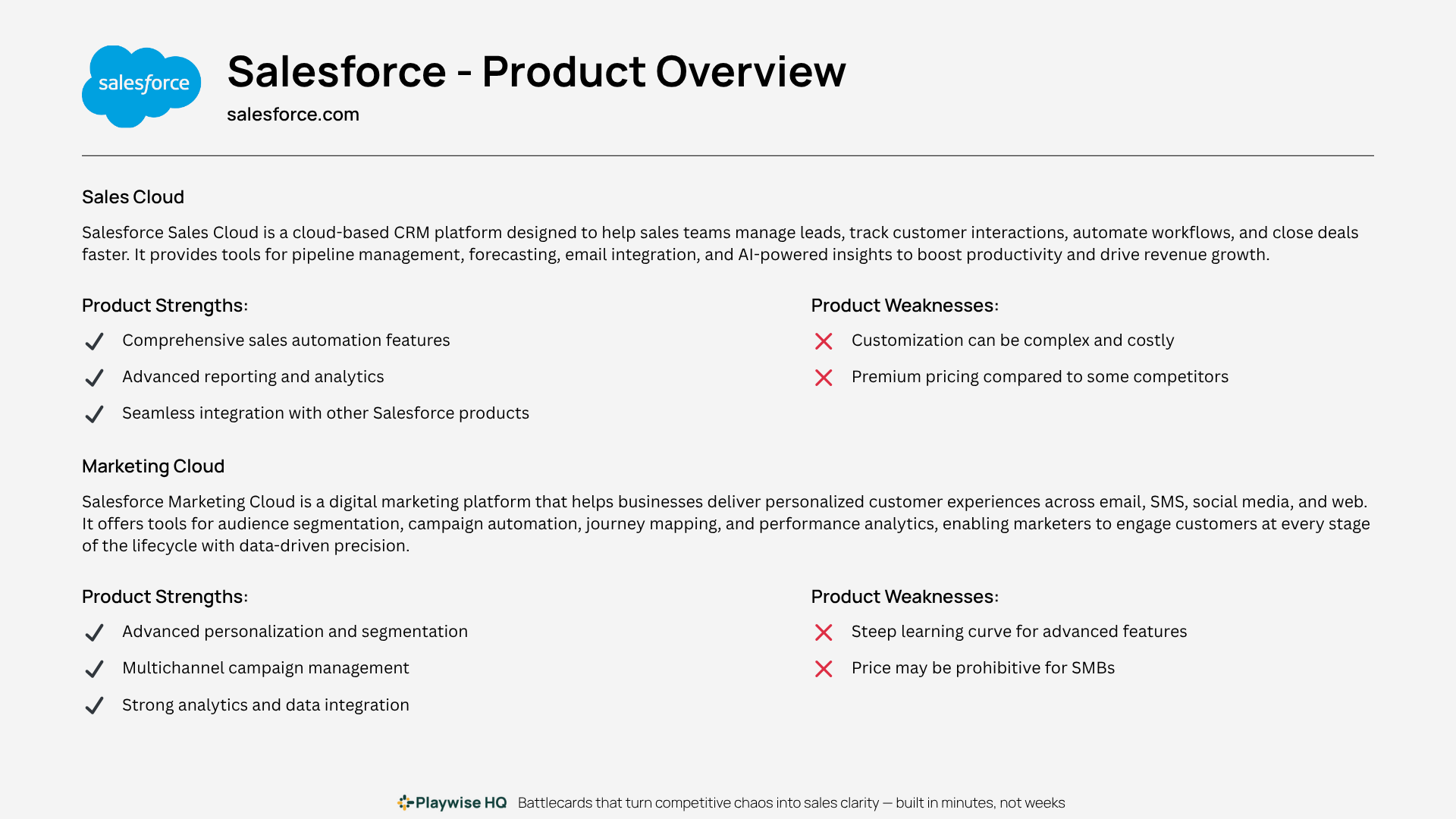1456x819 pixels.
Task: Click red X next to Premium pricing item
Action: coord(824,378)
